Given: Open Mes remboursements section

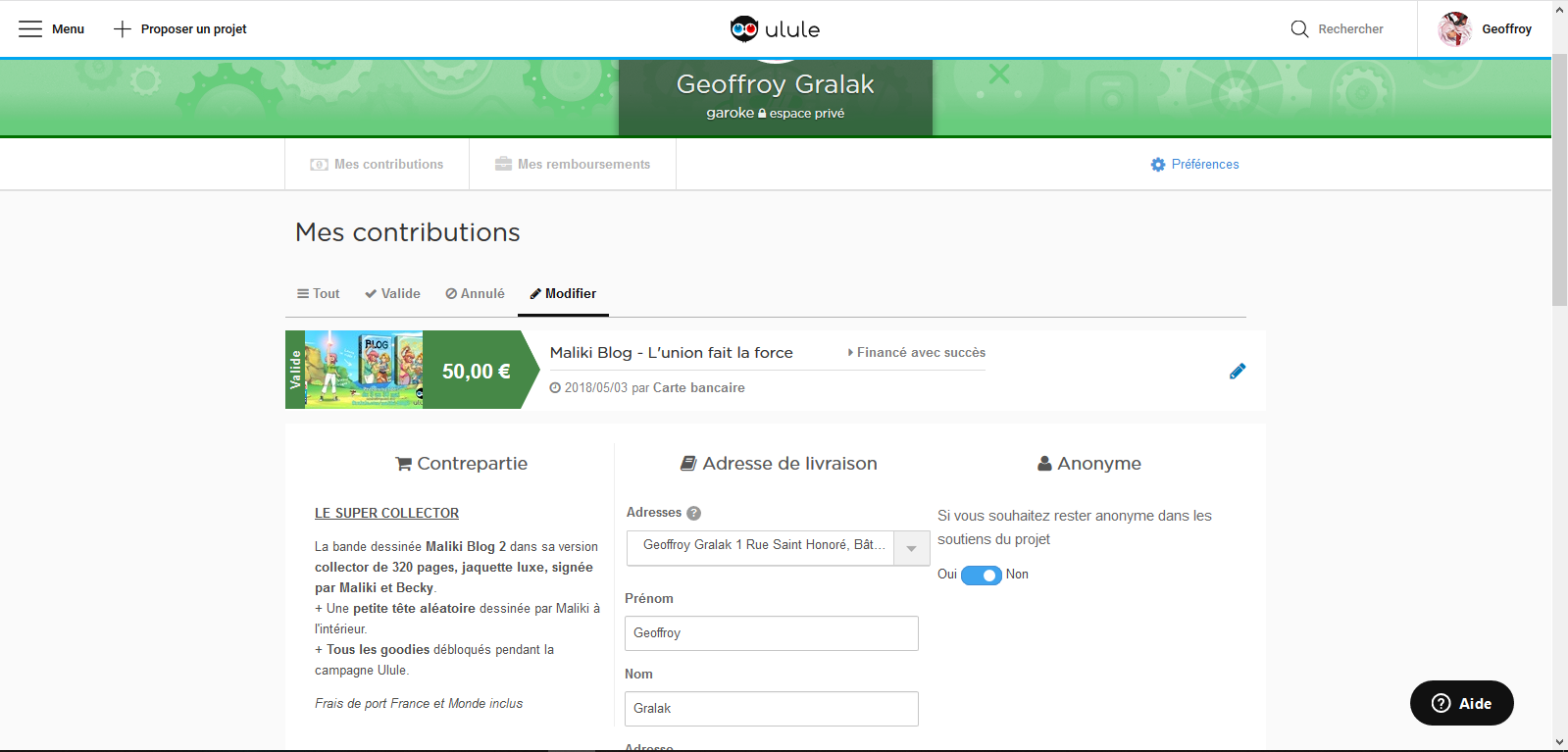Looking at the screenshot, I should (573, 165).
